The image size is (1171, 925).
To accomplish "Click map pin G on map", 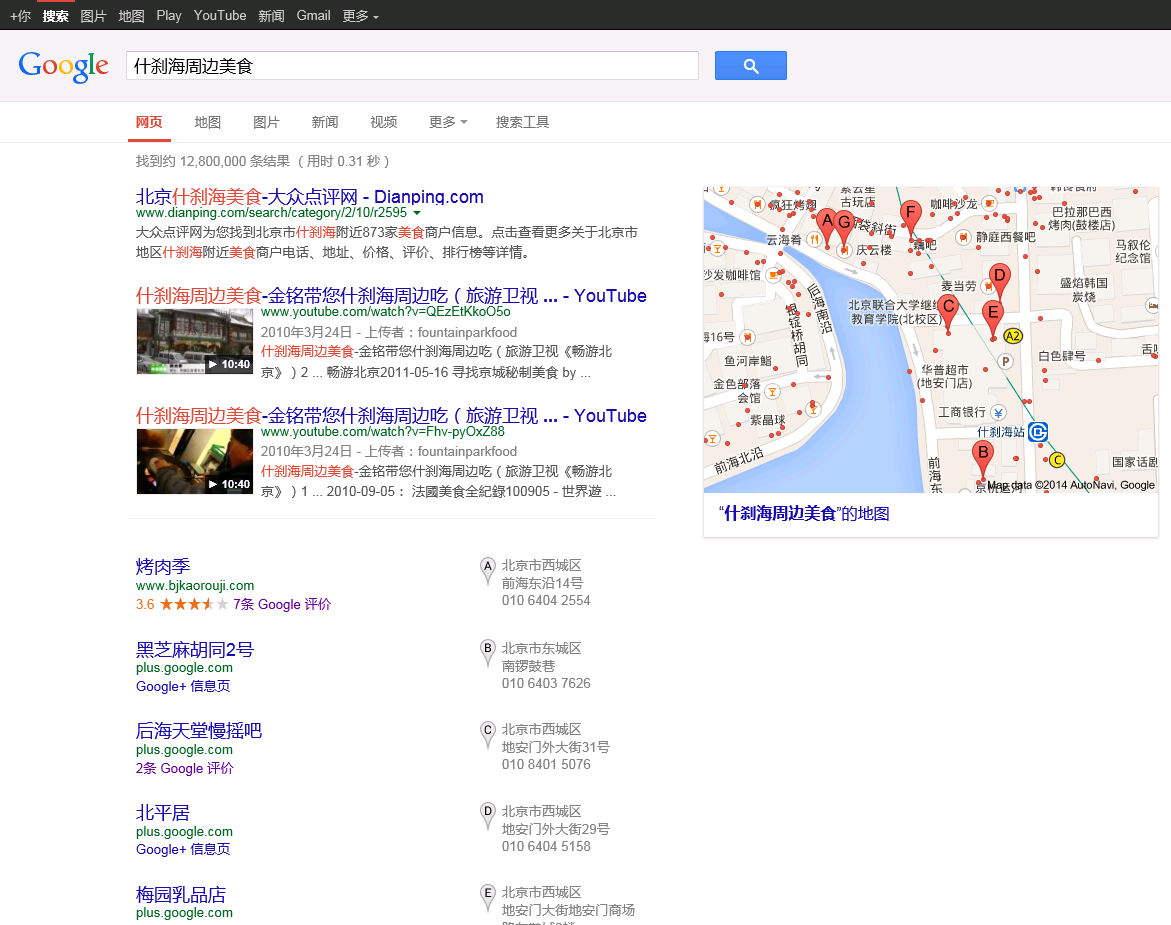I will (845, 227).
